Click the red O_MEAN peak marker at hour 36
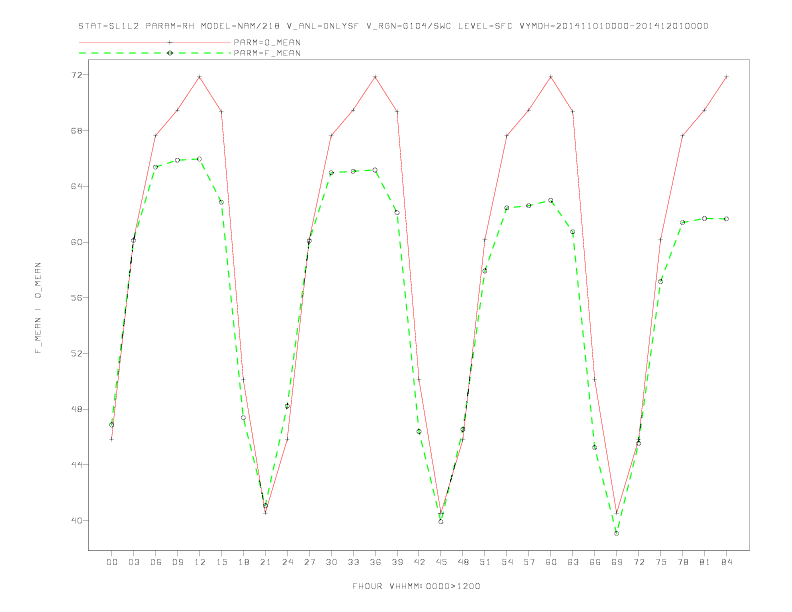This screenshot has height=612, width=792. (x=375, y=77)
